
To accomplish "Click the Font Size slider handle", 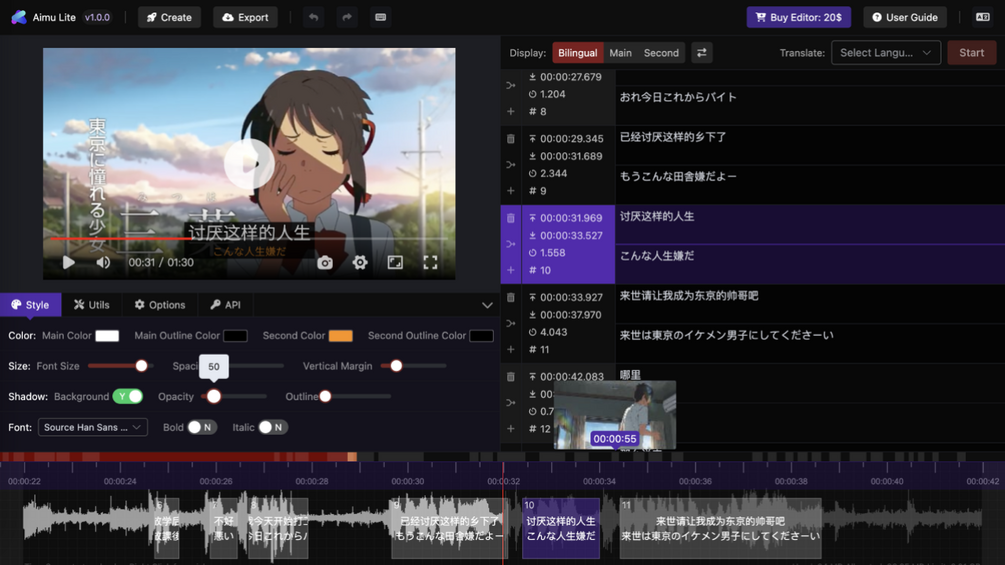I will 141,366.
